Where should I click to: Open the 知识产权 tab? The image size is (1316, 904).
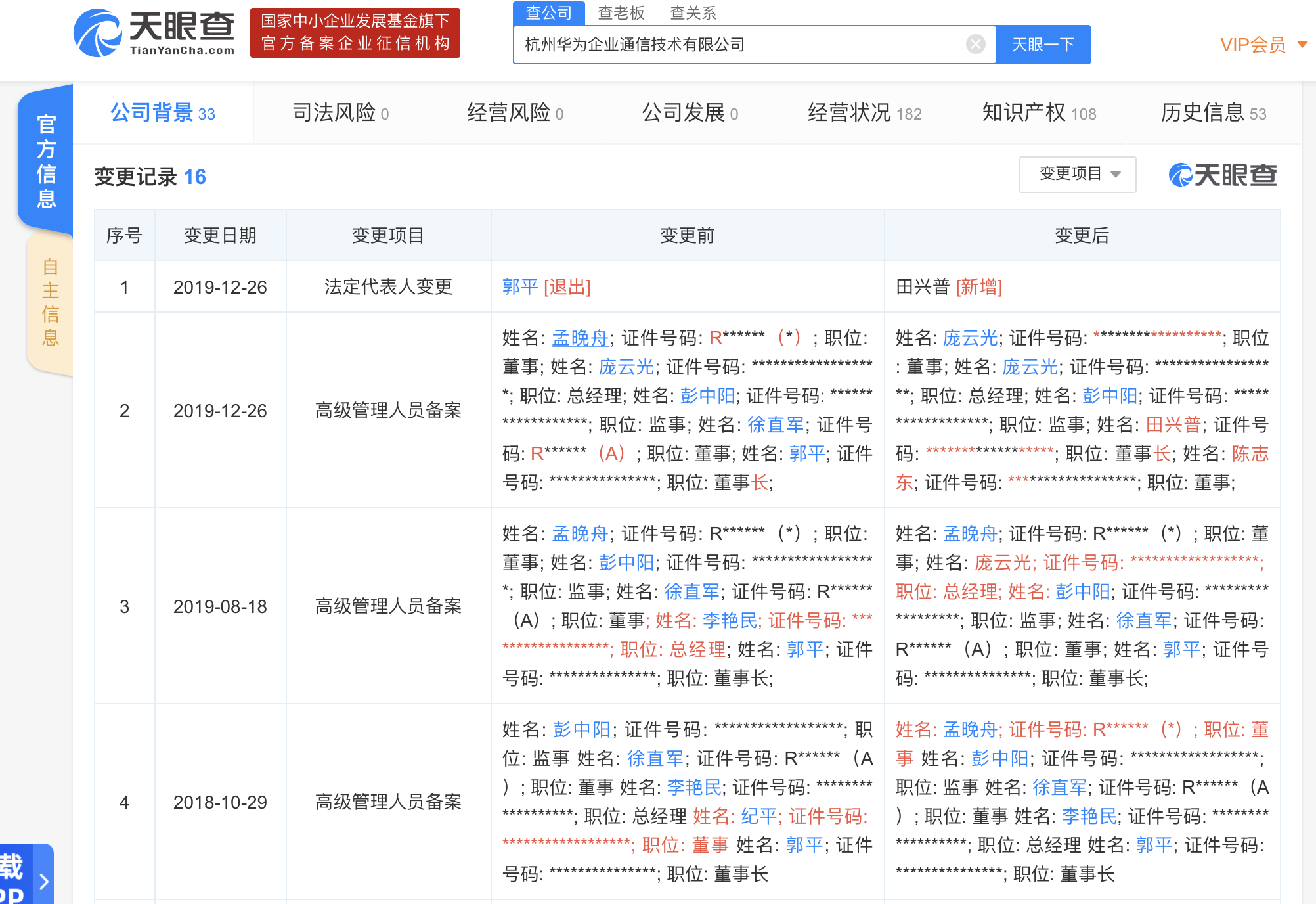(1039, 113)
